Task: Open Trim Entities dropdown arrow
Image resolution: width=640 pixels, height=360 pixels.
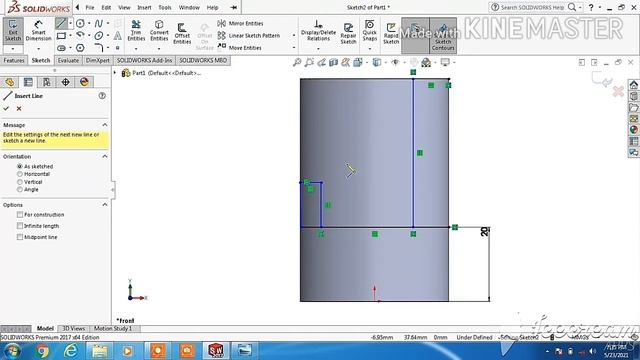Action: 136,49
